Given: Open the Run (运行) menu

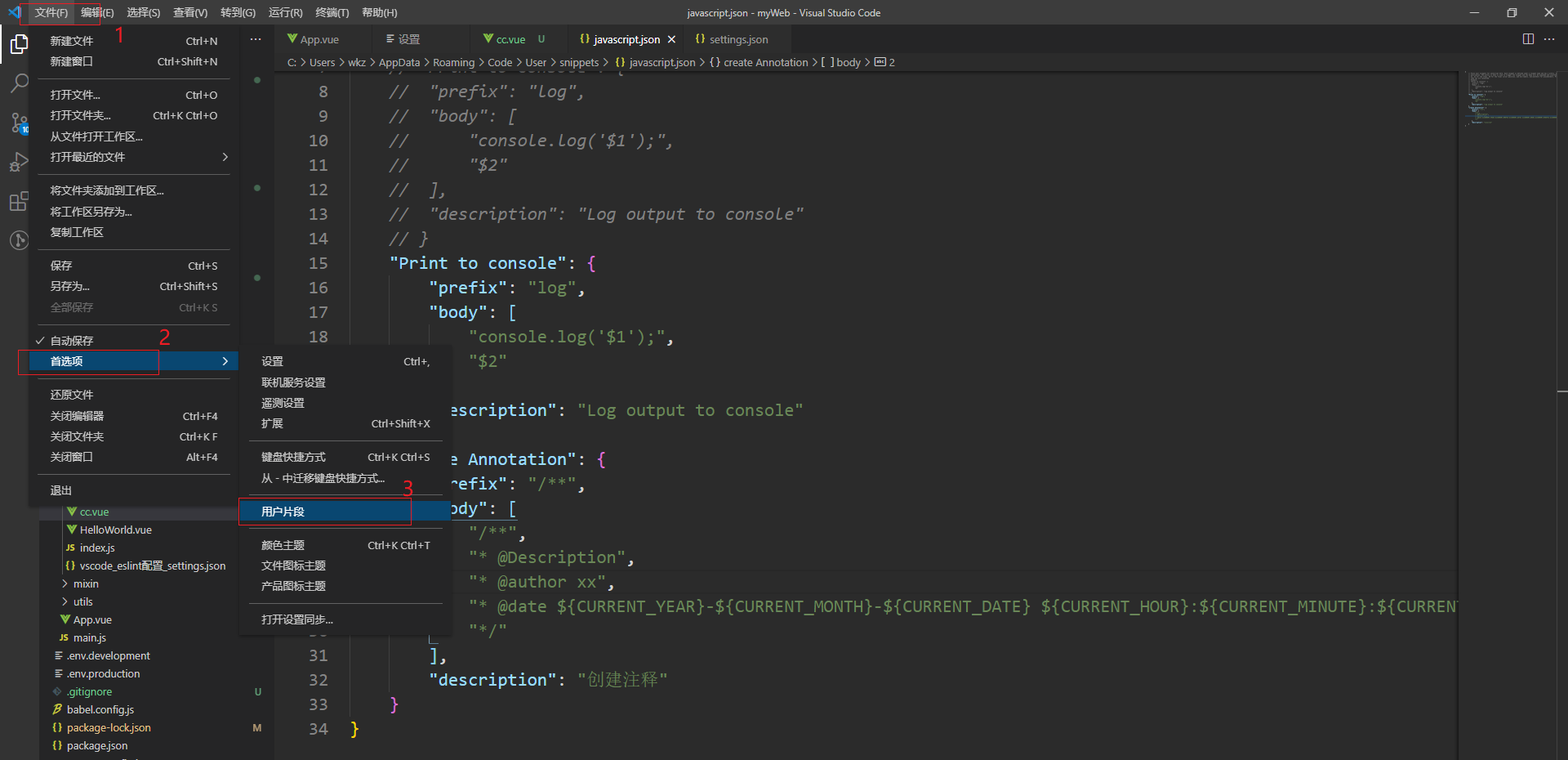Looking at the screenshot, I should pyautogui.click(x=285, y=12).
